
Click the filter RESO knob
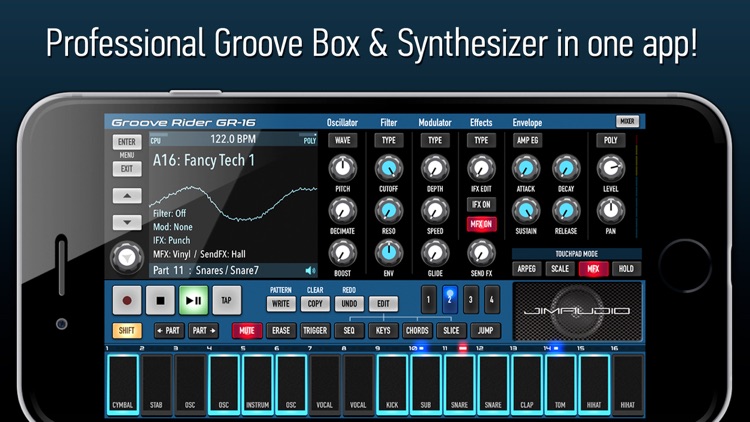point(388,211)
